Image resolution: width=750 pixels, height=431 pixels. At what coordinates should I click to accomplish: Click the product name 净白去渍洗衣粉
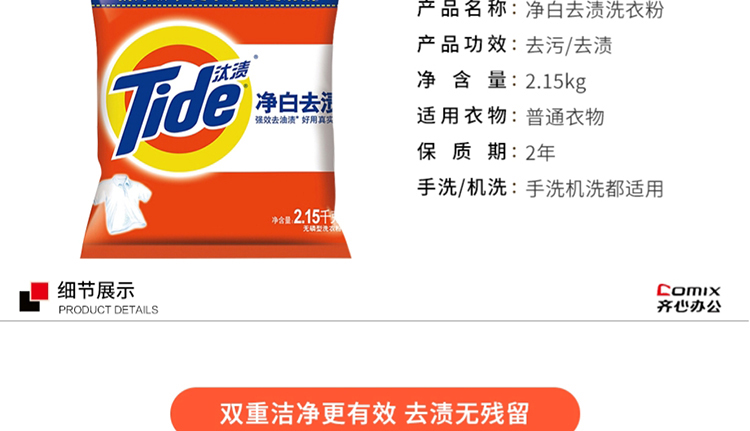[x=595, y=10]
